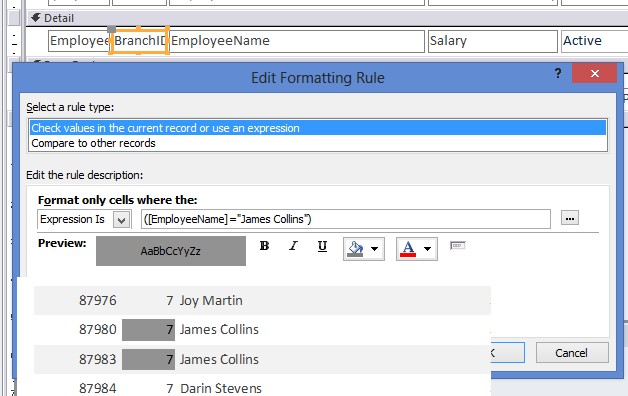
Task: Expand the font color dropdown arrow
Action: 427,249
